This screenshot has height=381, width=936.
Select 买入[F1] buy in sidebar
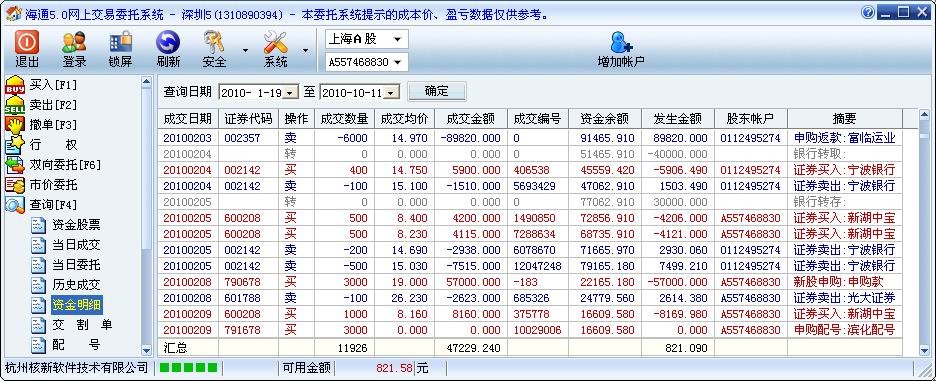pyautogui.click(x=42, y=85)
